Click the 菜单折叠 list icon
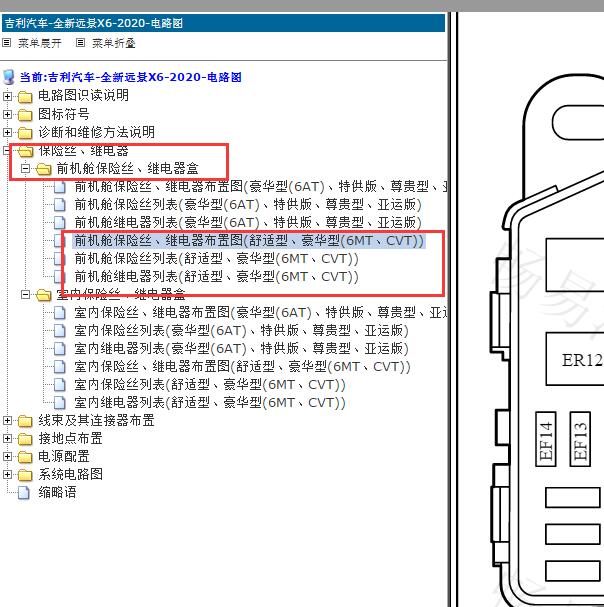 pyautogui.click(x=80, y=43)
